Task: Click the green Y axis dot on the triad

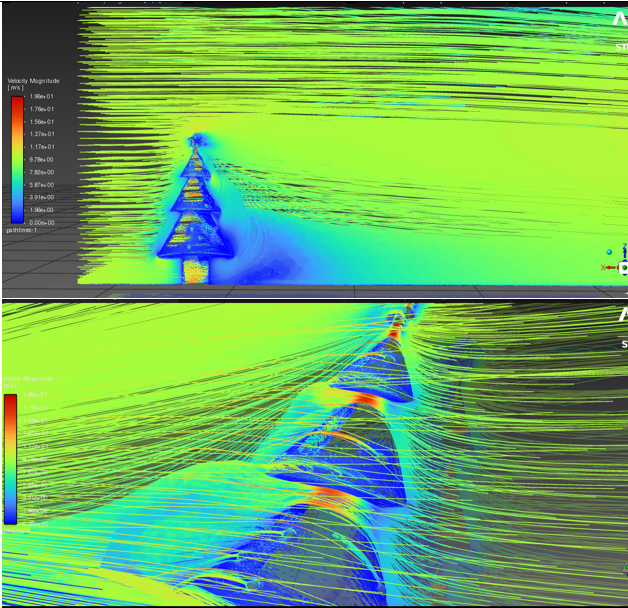Action: [x=625, y=268]
